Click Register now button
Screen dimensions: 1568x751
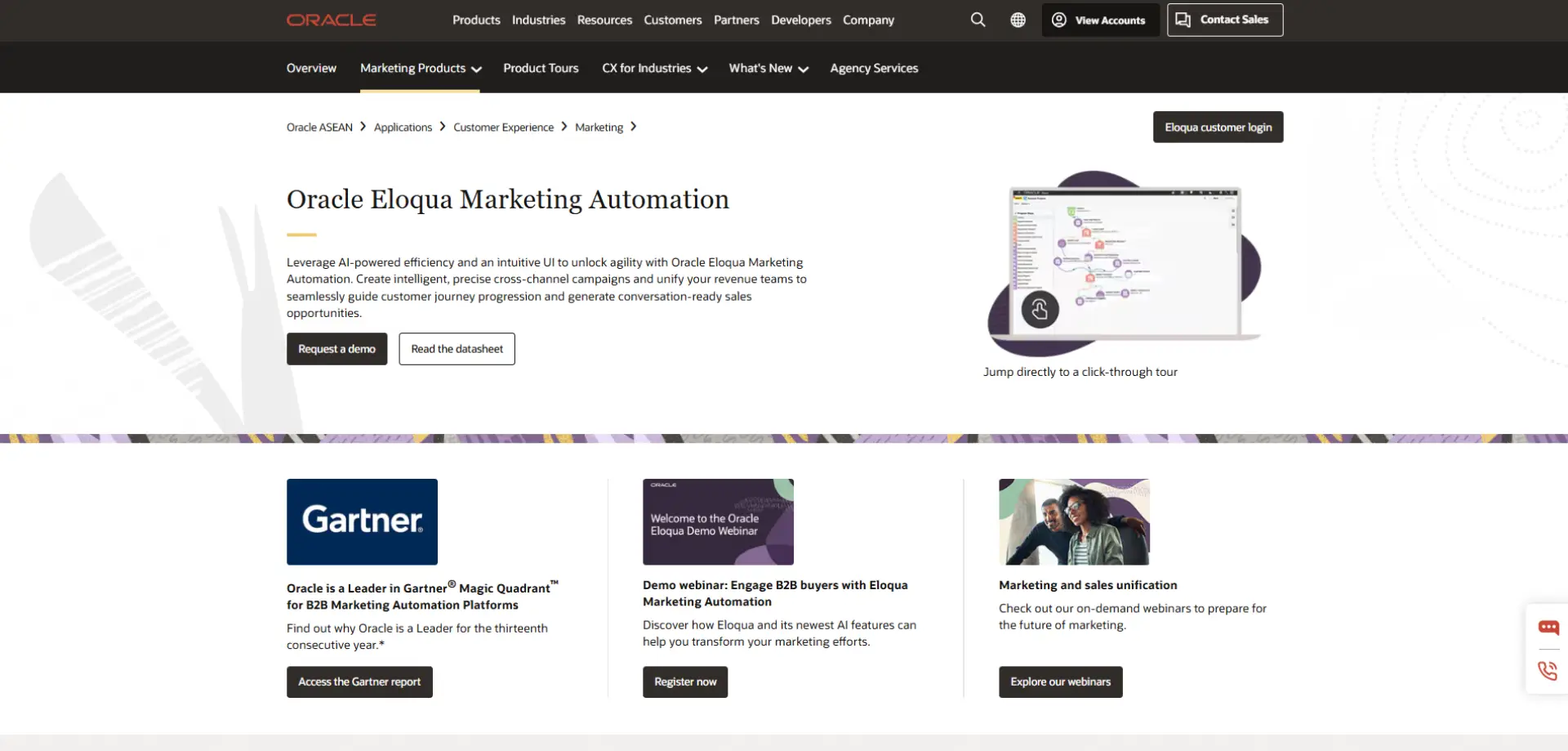pyautogui.click(x=685, y=682)
